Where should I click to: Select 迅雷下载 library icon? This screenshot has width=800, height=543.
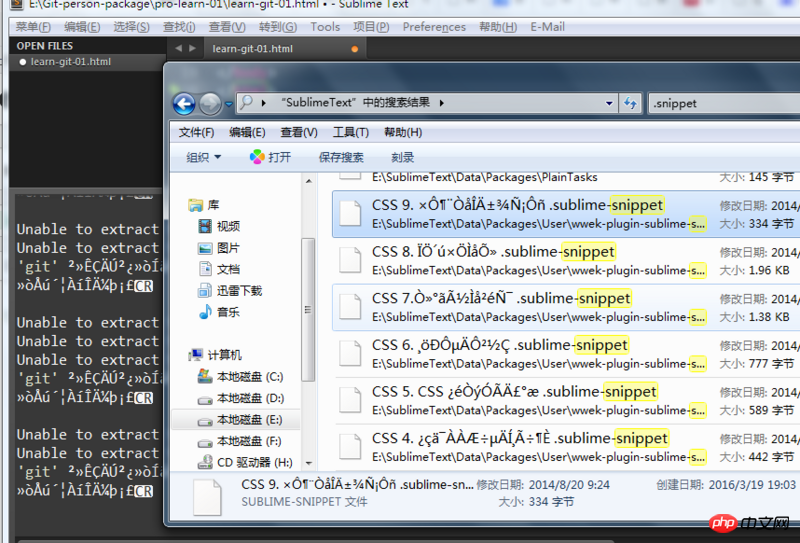coord(205,290)
